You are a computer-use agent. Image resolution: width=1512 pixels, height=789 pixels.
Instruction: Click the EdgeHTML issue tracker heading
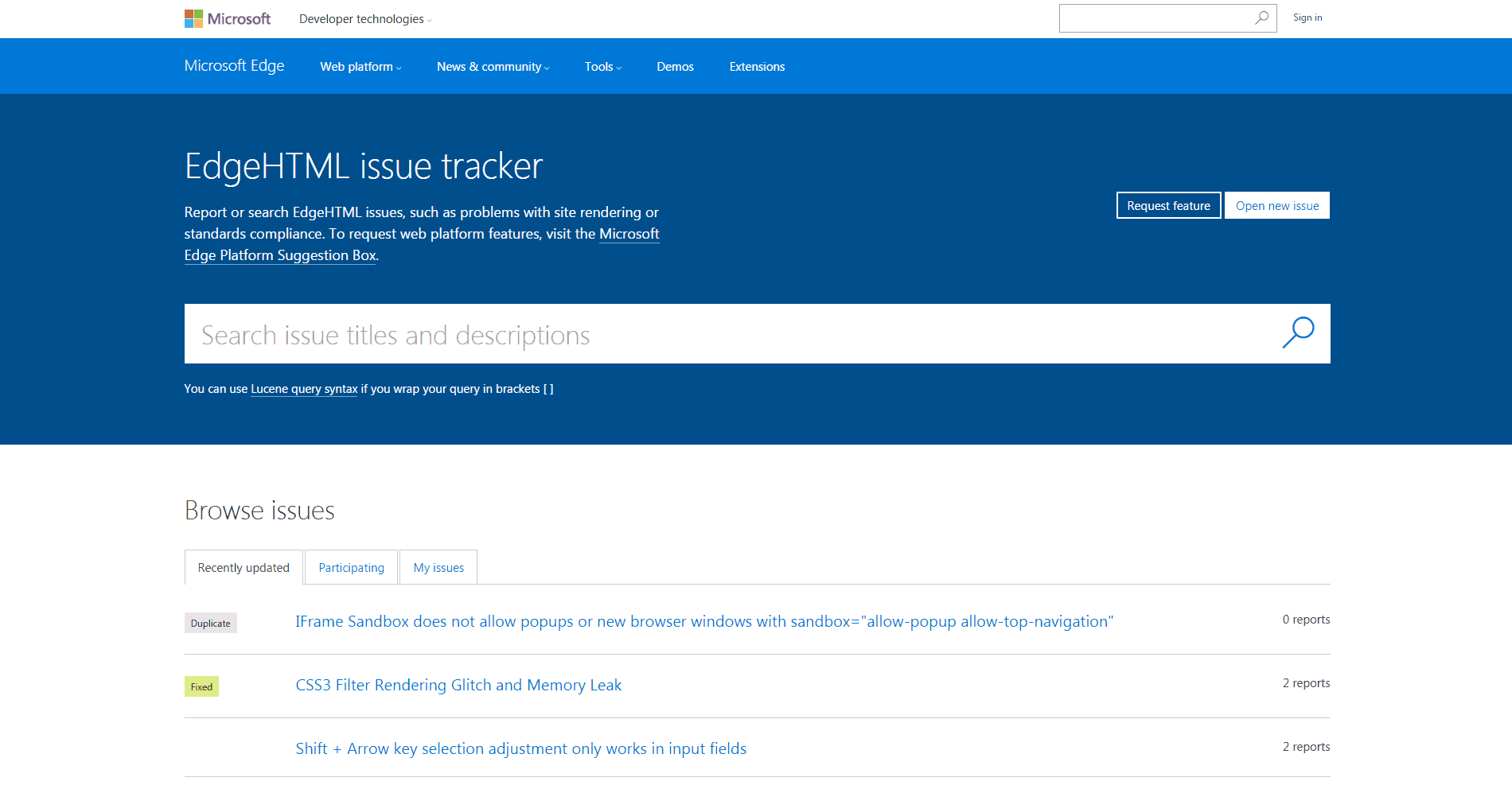[364, 166]
